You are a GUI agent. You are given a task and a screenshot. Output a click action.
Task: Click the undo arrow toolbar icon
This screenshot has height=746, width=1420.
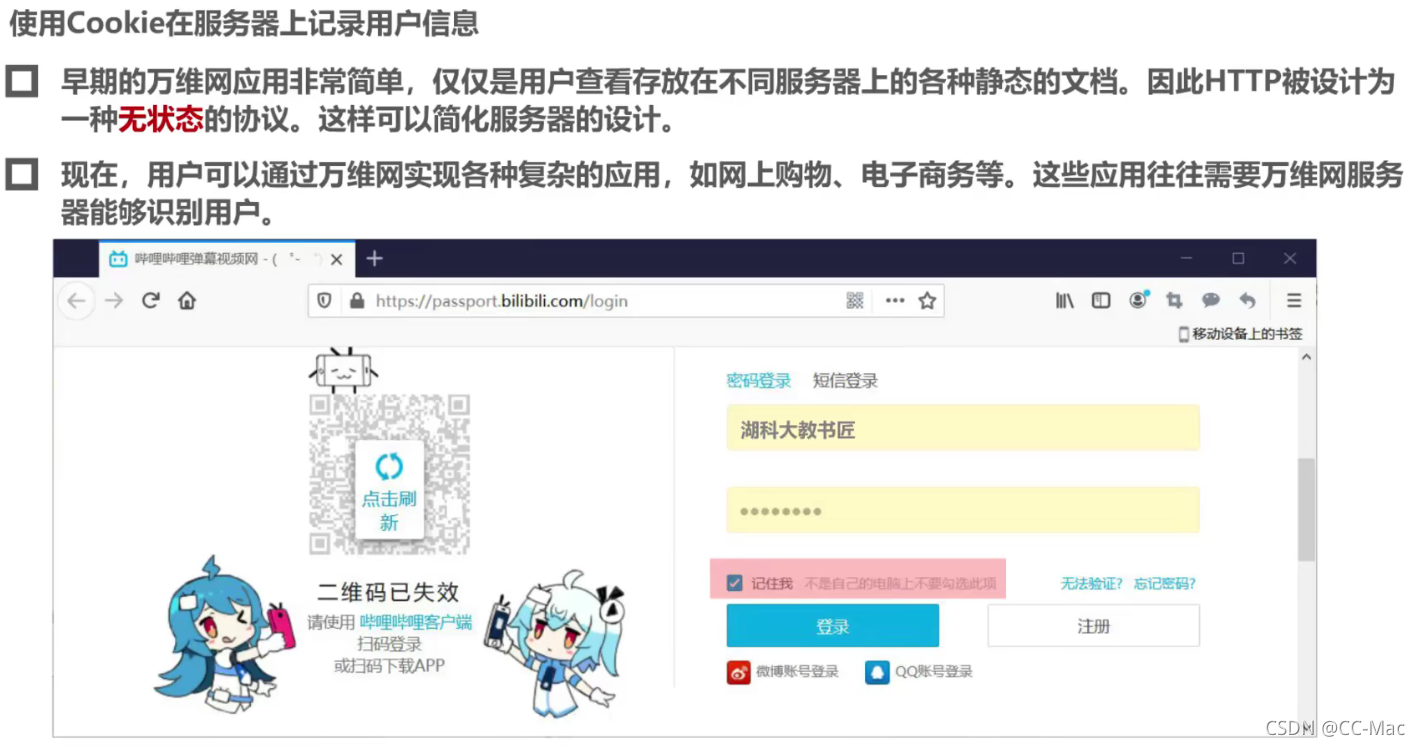pyautogui.click(x=1247, y=300)
